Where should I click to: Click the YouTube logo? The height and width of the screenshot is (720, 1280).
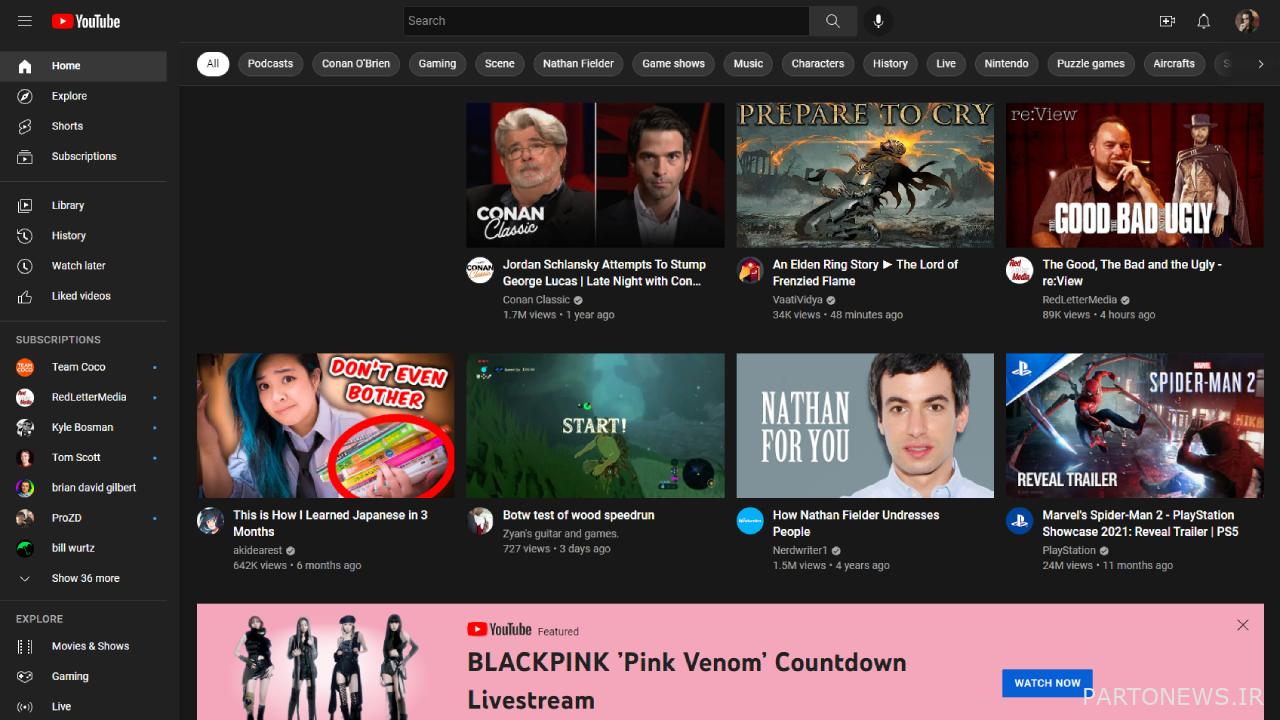pos(86,21)
